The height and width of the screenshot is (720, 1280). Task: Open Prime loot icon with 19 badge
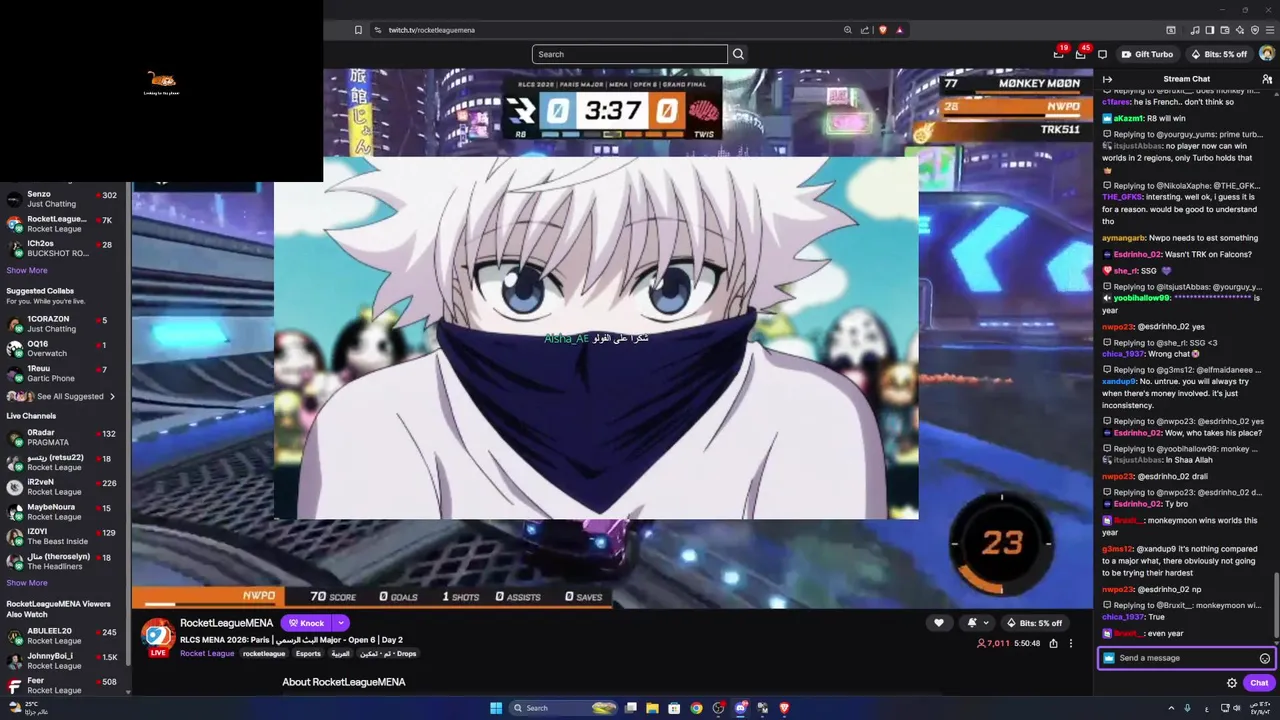click(1058, 54)
